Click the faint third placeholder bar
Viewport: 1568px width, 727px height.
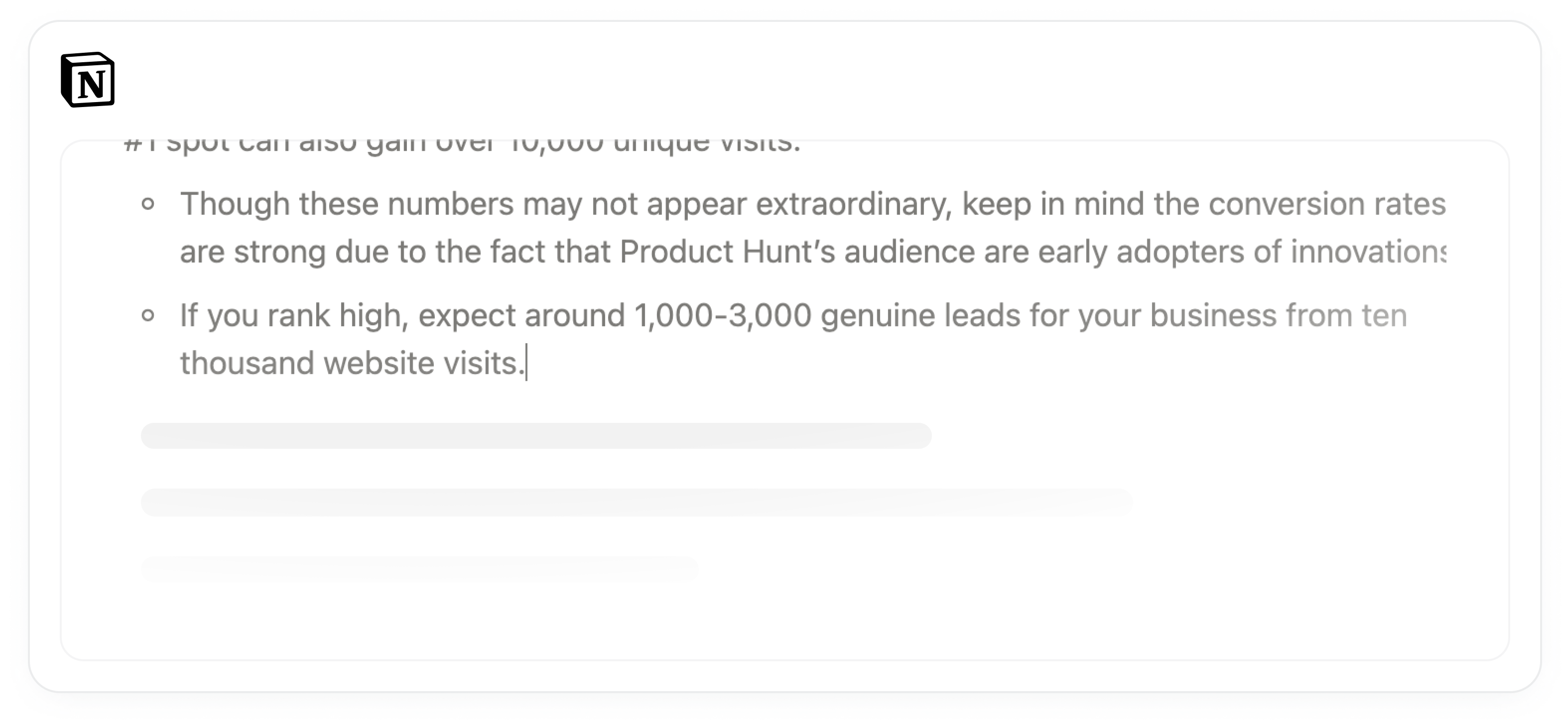[x=419, y=568]
